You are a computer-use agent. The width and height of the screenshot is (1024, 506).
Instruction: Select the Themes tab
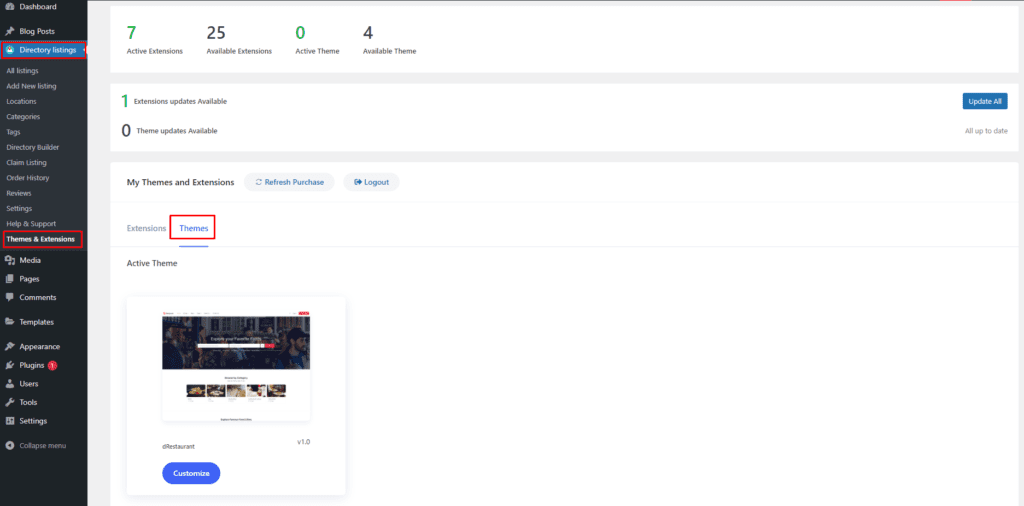tap(193, 228)
